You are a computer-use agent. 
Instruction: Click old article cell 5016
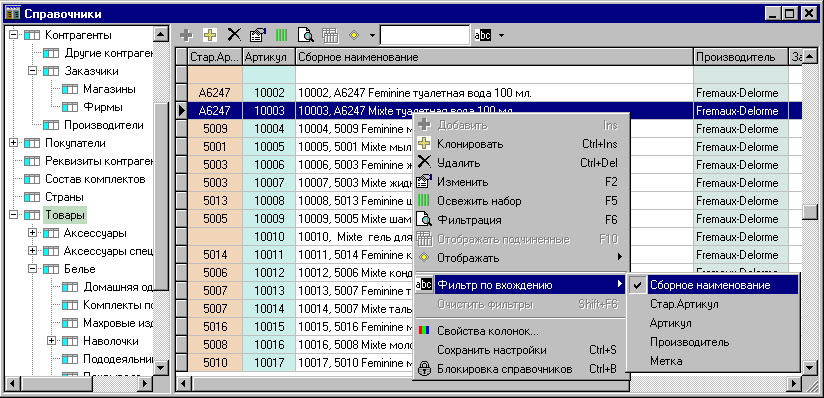(215, 327)
